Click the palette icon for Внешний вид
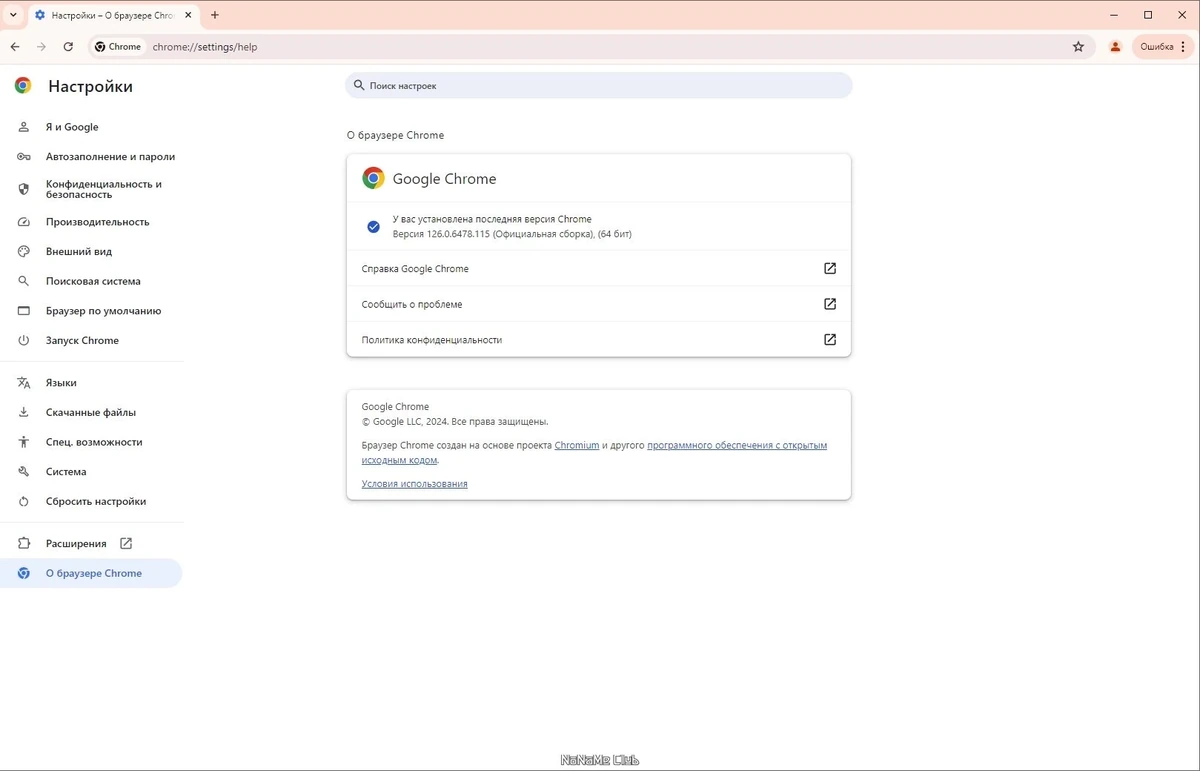 24,252
